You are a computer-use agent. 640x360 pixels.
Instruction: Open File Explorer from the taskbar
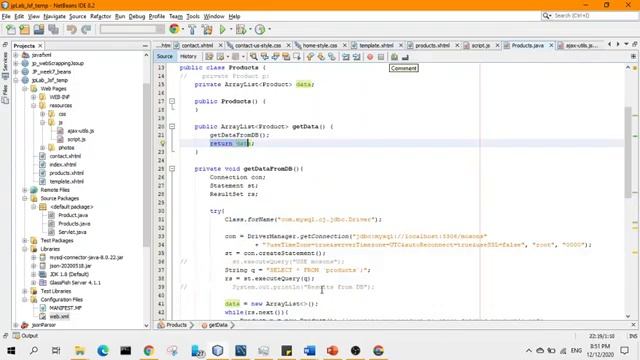pos(80,350)
